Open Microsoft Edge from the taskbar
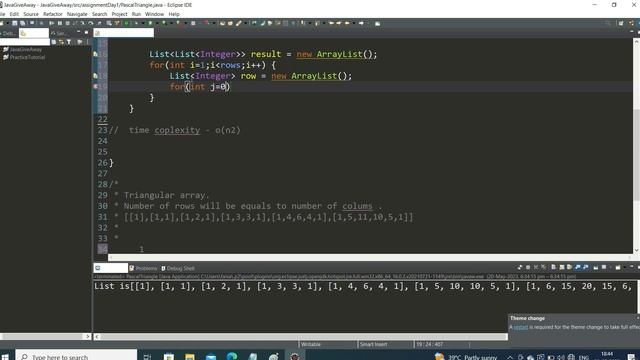The width and height of the screenshot is (640, 360). pyautogui.click(x=232, y=357)
